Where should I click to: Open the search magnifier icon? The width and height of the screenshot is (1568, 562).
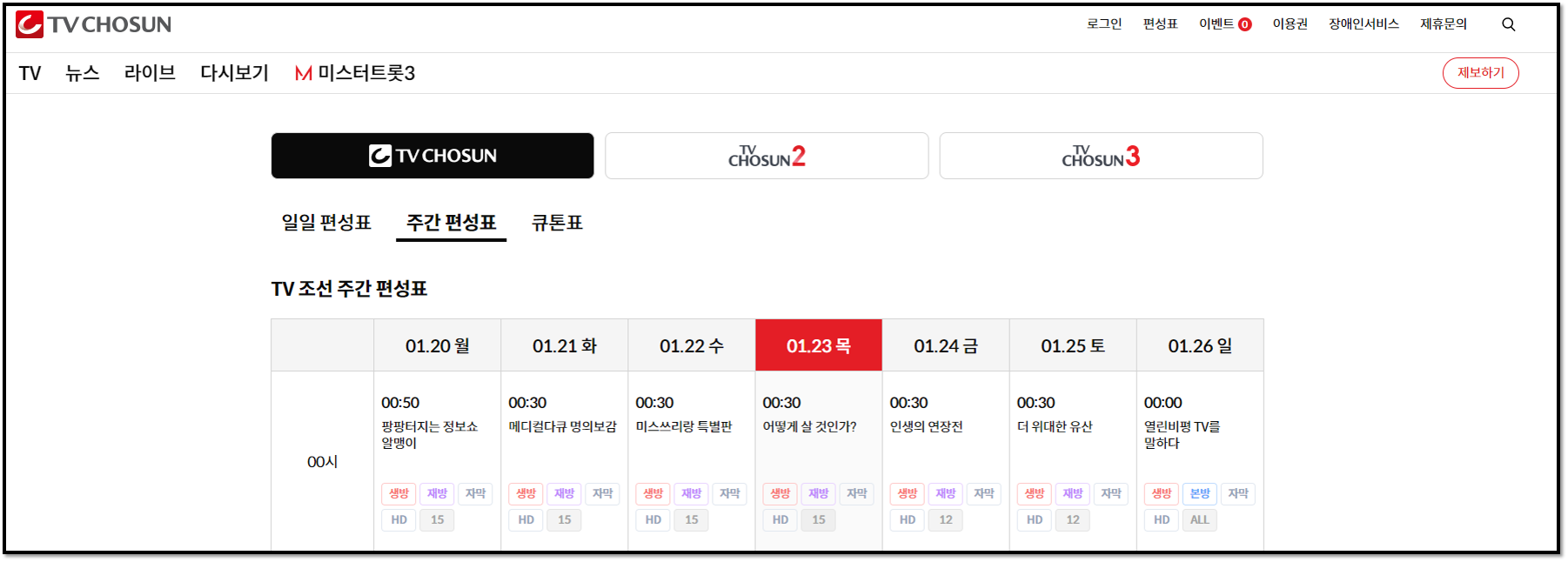[x=1508, y=24]
